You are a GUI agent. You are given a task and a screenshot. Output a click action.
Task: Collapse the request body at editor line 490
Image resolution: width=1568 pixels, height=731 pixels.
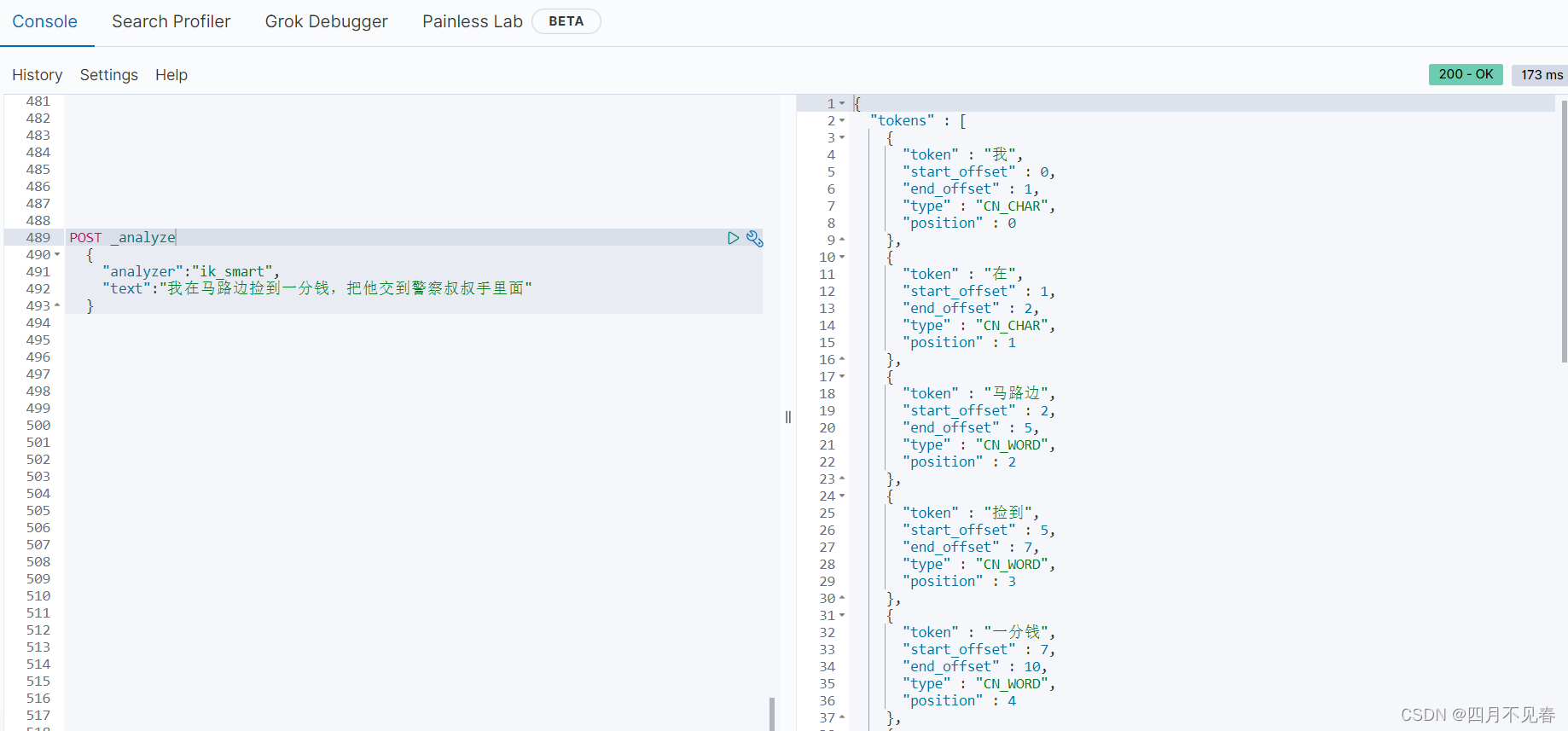pos(57,255)
